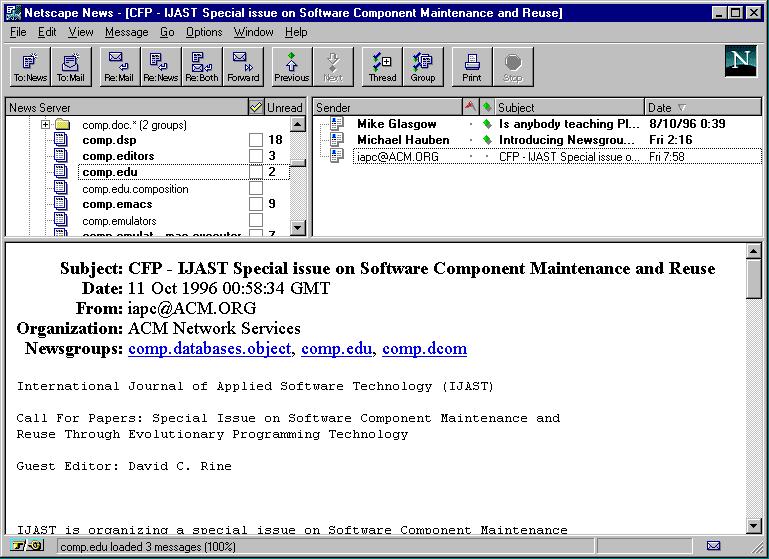The image size is (769, 559).
Task: Click the newsgroup icon beside comp.emacs
Action: coord(60,203)
